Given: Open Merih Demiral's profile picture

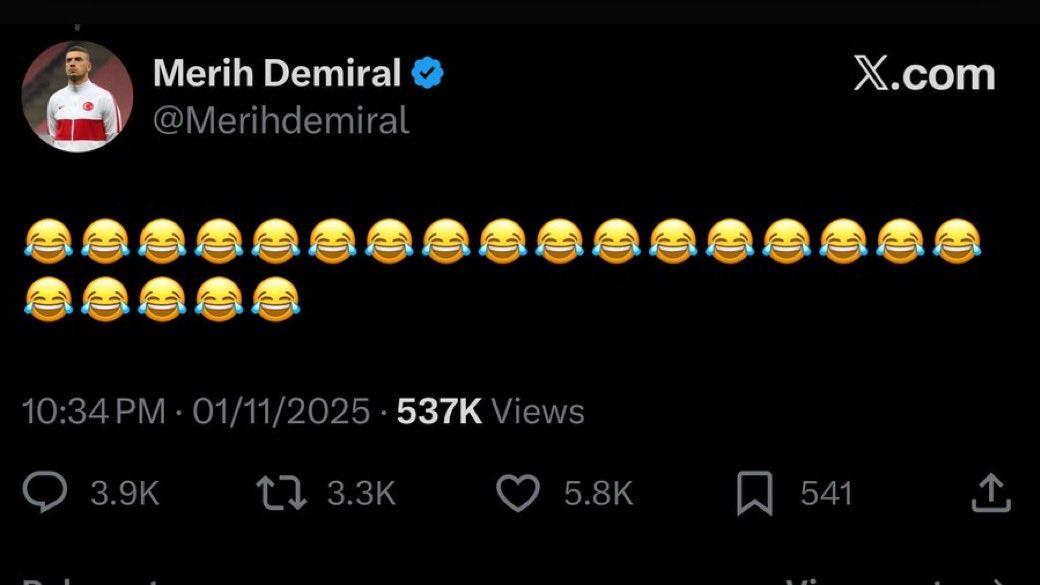Looking at the screenshot, I should 77,96.
